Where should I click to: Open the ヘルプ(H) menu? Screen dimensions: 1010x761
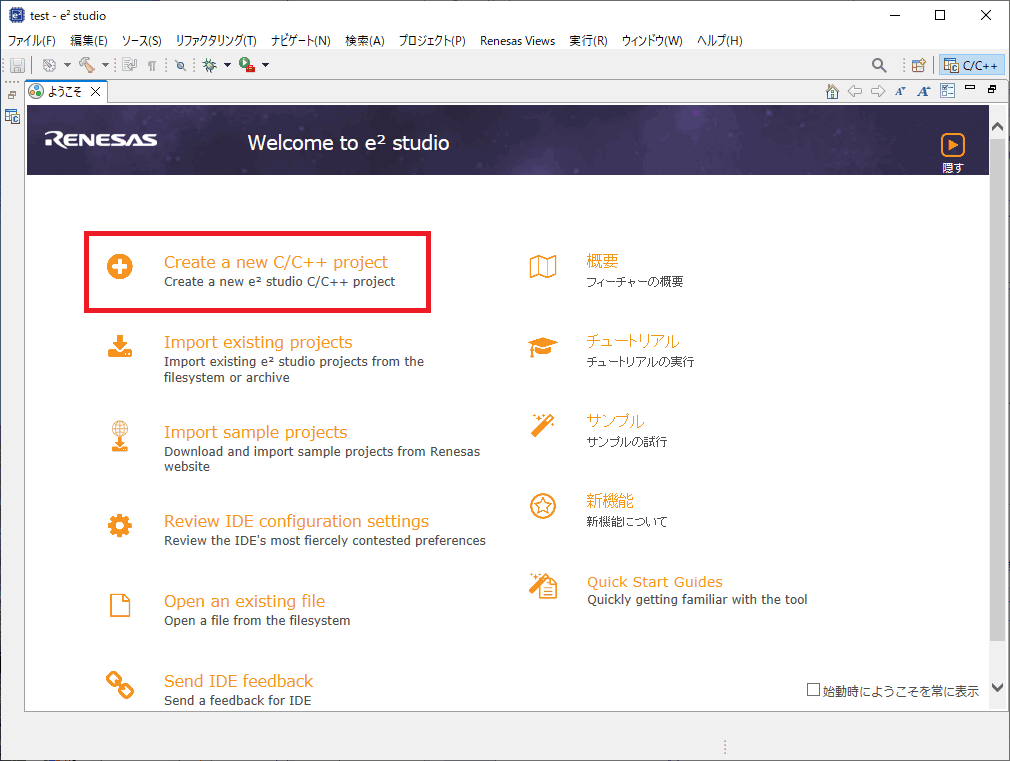pyautogui.click(x=719, y=41)
